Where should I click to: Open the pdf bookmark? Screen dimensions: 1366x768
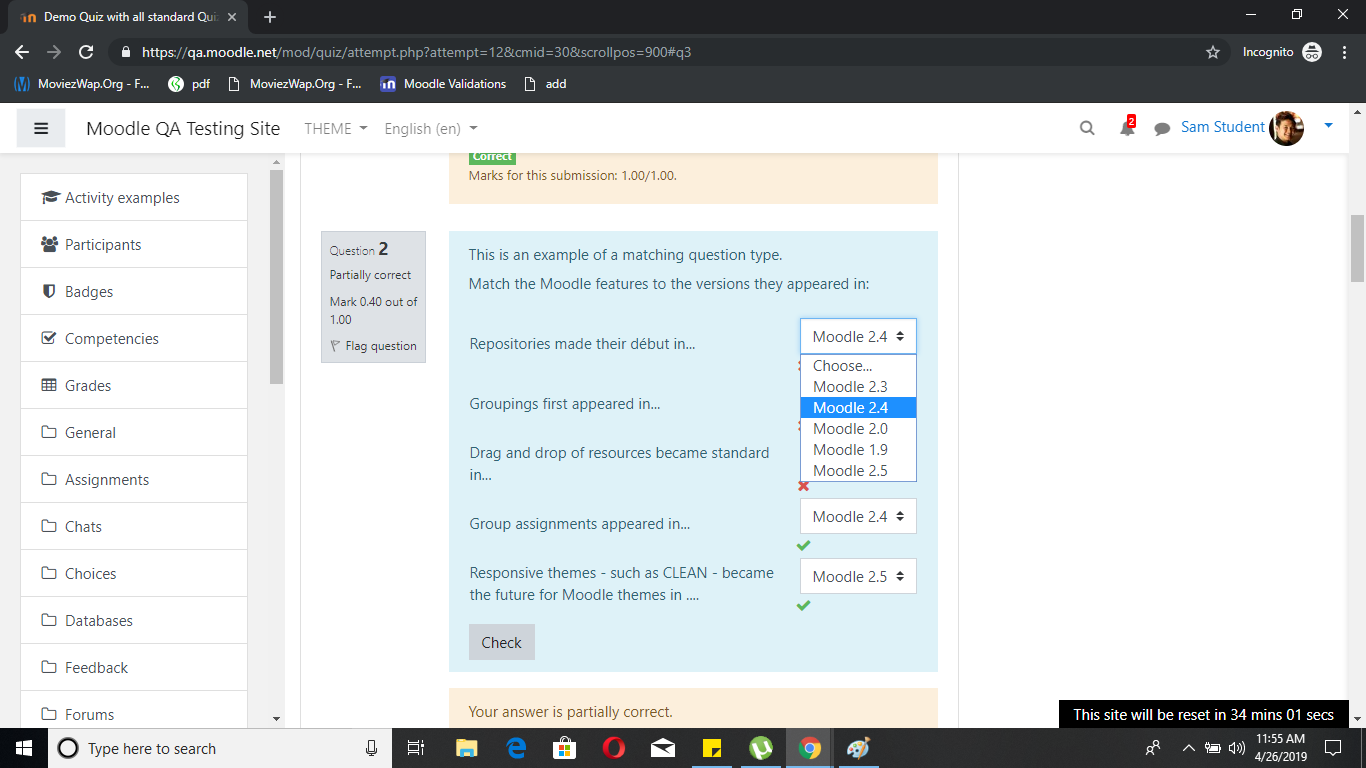click(189, 84)
